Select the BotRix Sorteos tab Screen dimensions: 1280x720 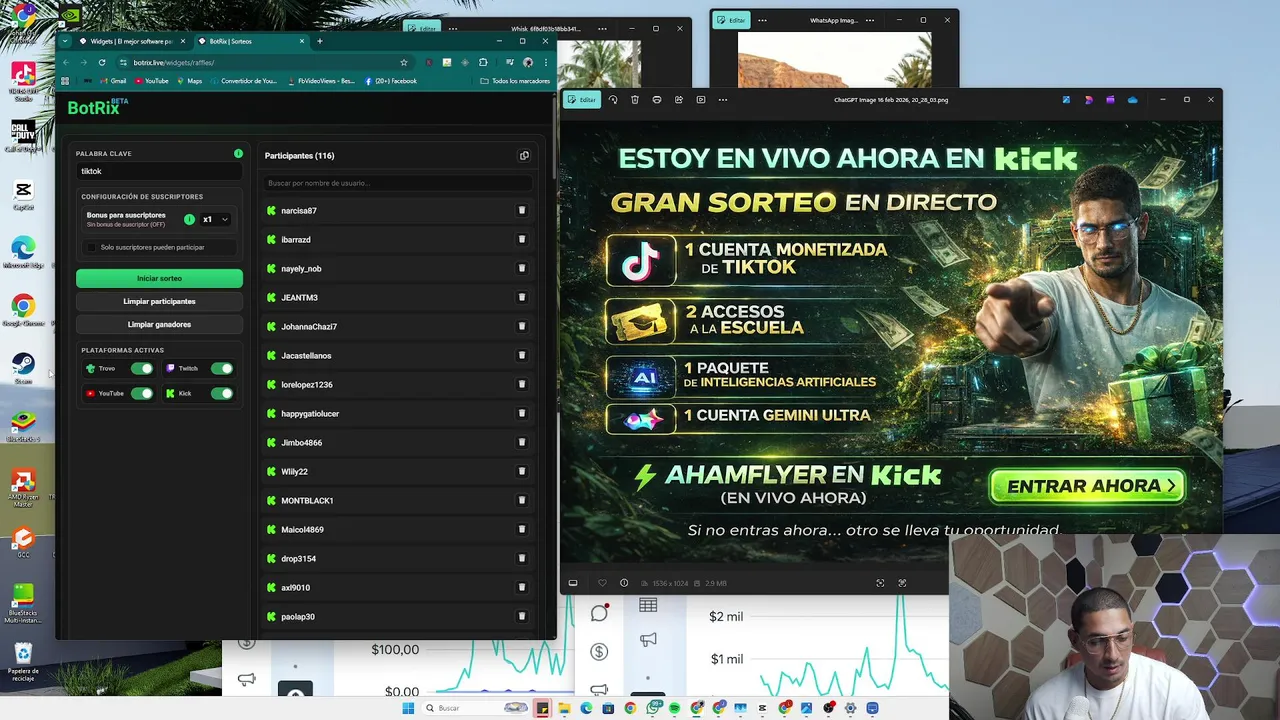(251, 41)
